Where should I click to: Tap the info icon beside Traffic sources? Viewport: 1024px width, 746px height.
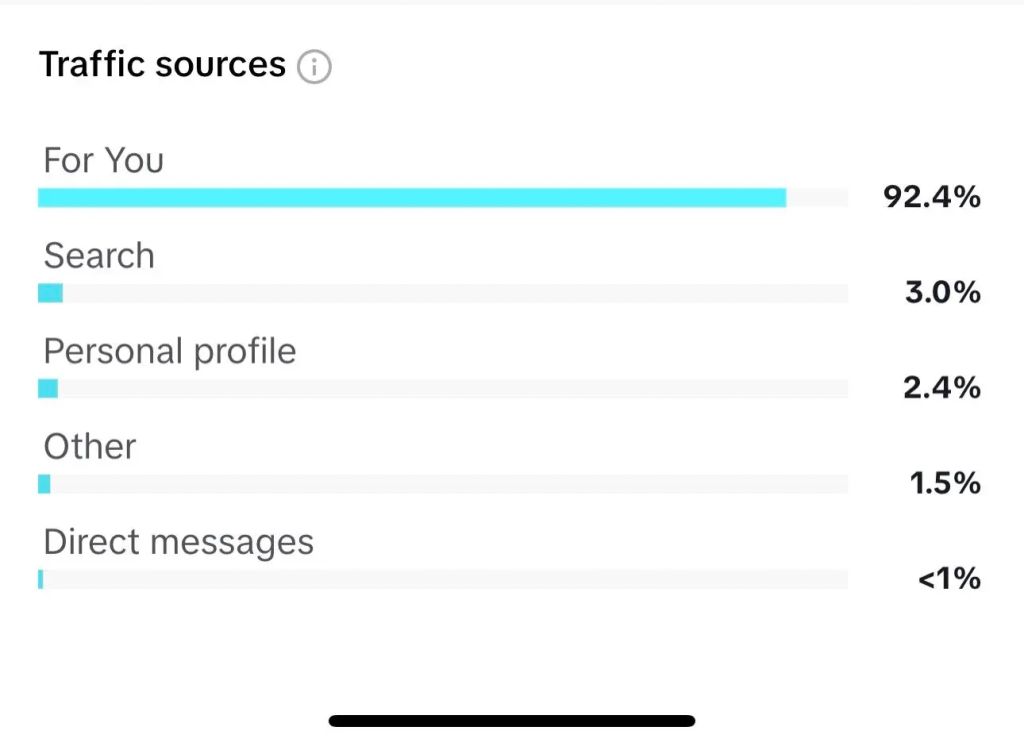(315, 67)
